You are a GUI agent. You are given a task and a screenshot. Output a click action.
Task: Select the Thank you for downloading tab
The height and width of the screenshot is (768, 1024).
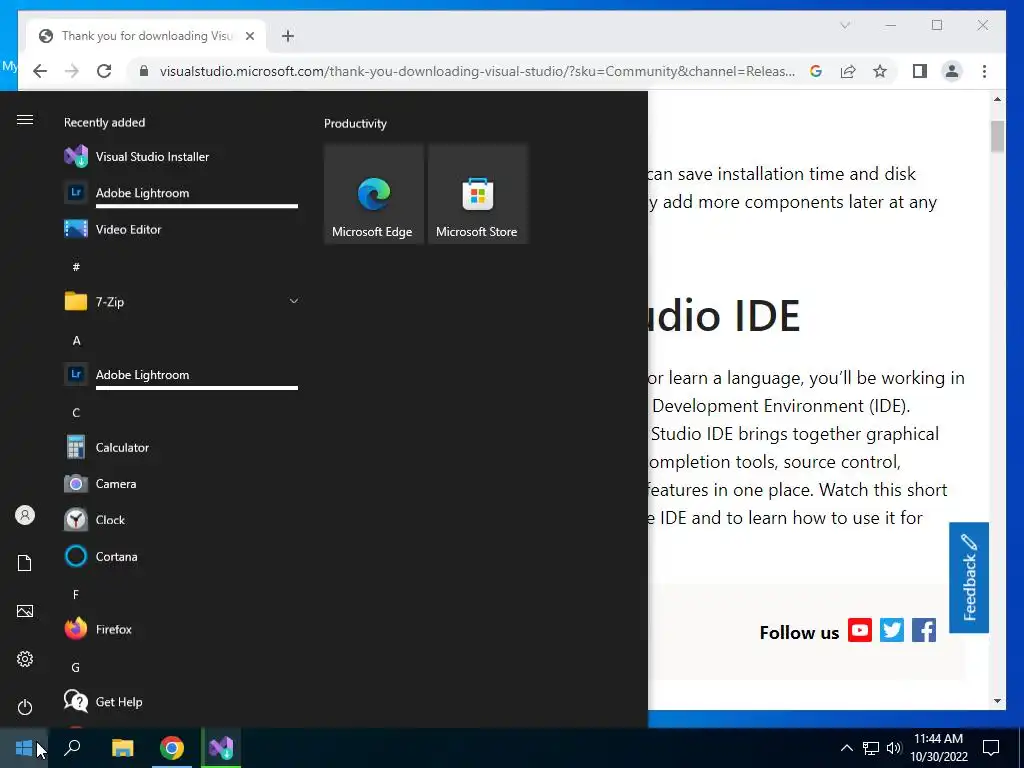click(146, 36)
